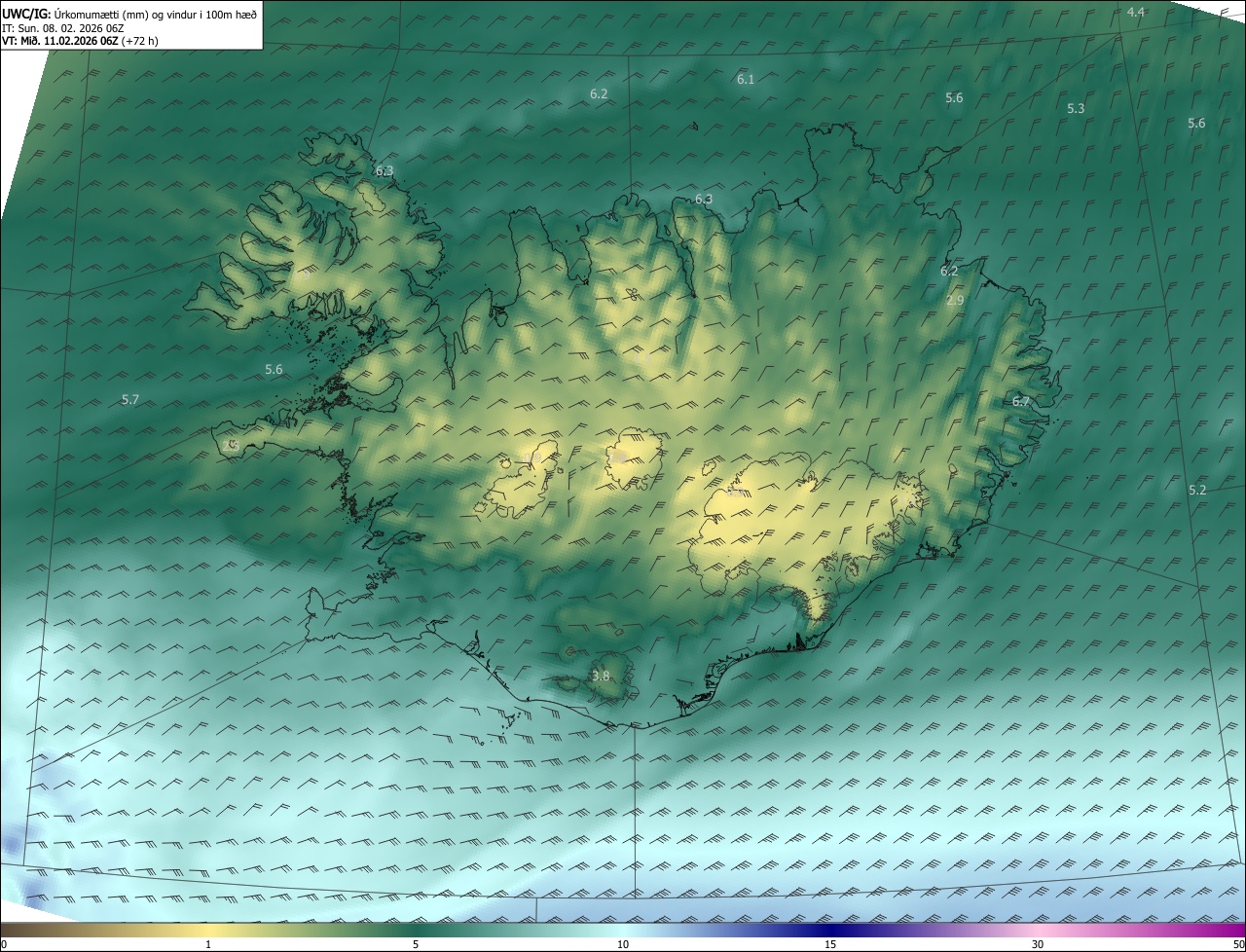Click the 30 tick on the colour scale

click(x=1038, y=945)
